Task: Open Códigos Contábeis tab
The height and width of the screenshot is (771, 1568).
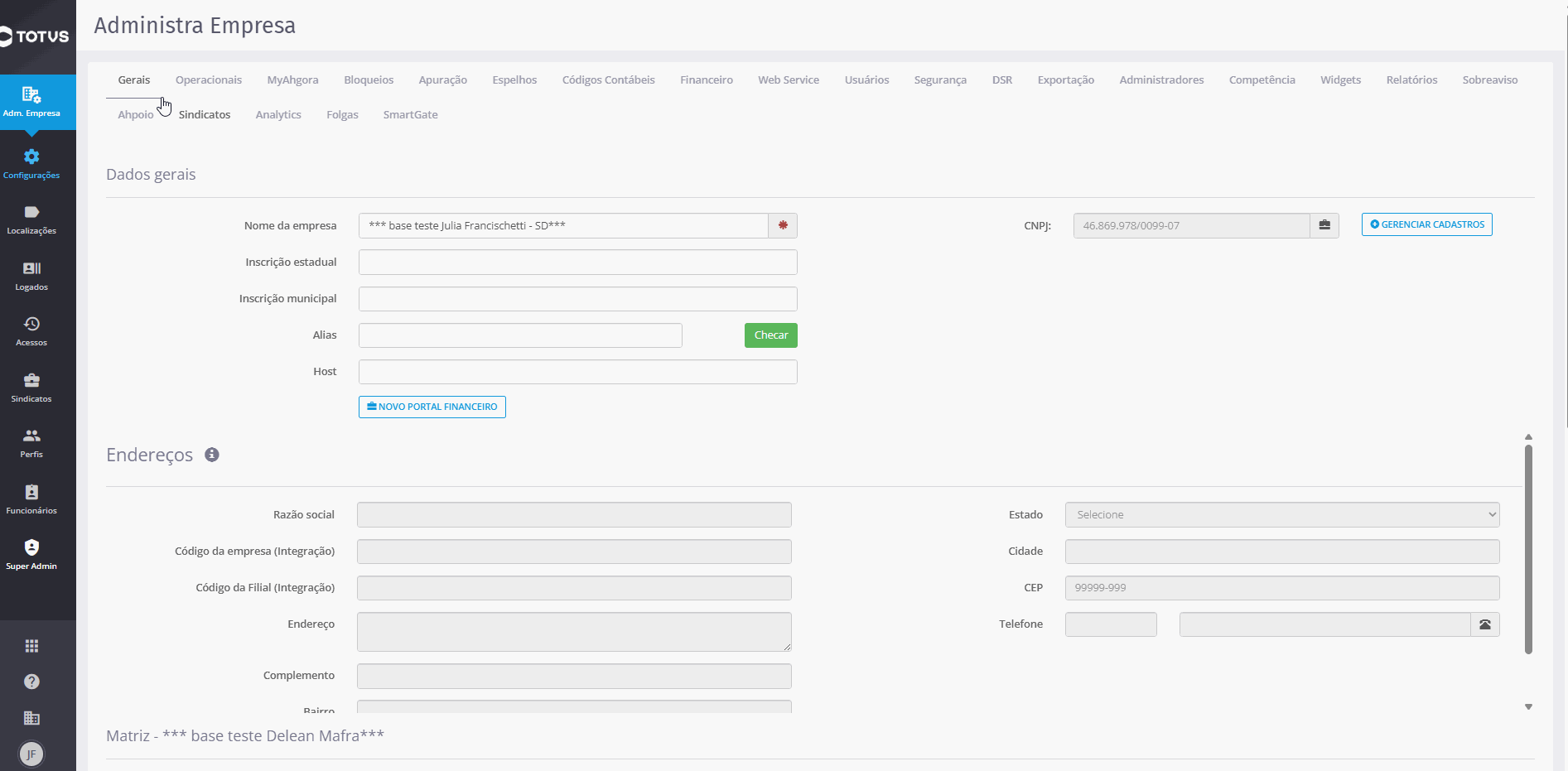Action: (x=609, y=80)
